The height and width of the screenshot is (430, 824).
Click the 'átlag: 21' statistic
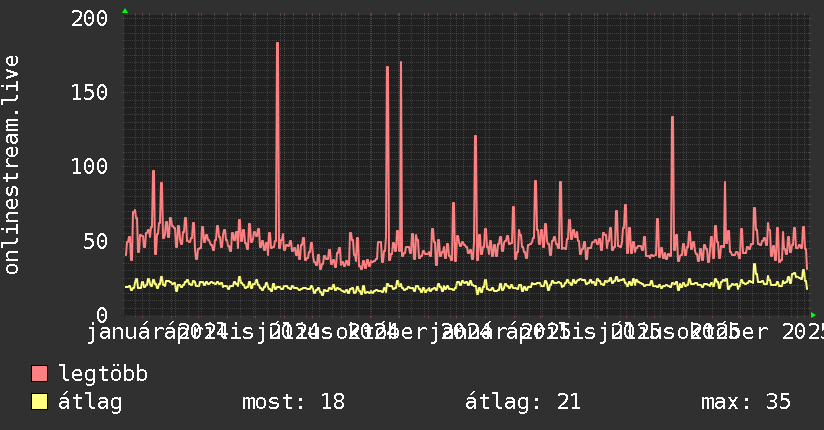523,402
